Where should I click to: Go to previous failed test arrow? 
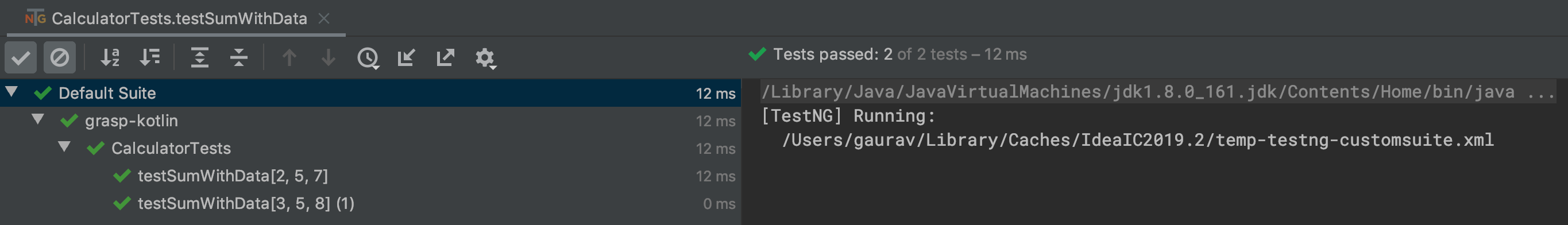(289, 58)
